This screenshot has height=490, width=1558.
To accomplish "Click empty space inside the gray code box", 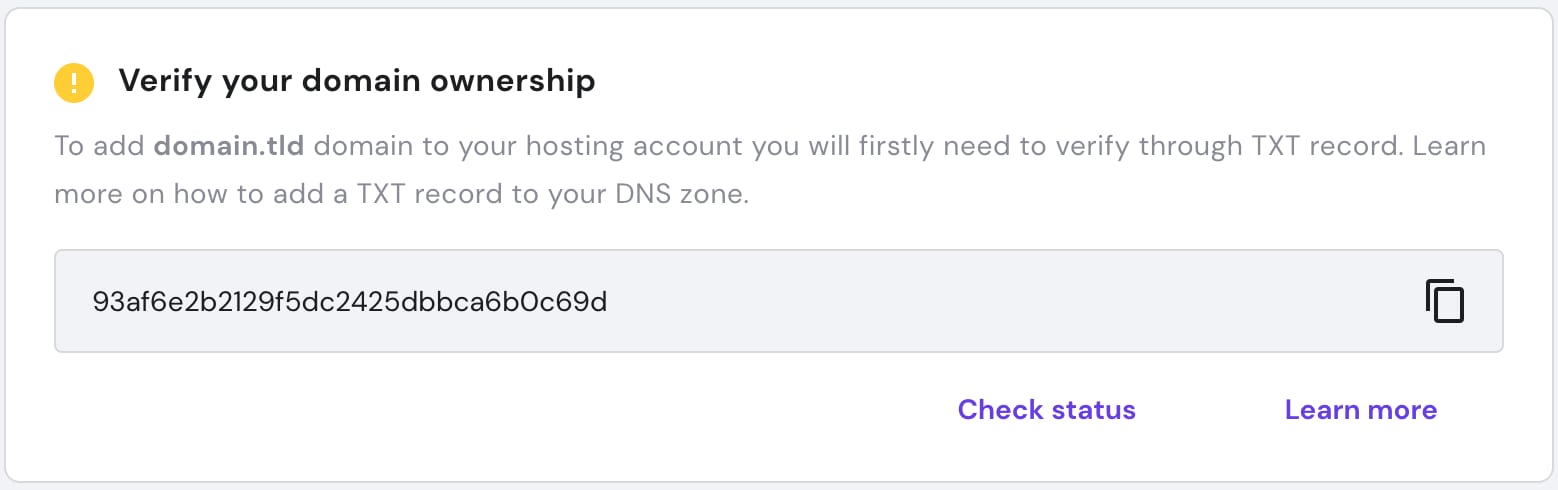I will click(1000, 302).
